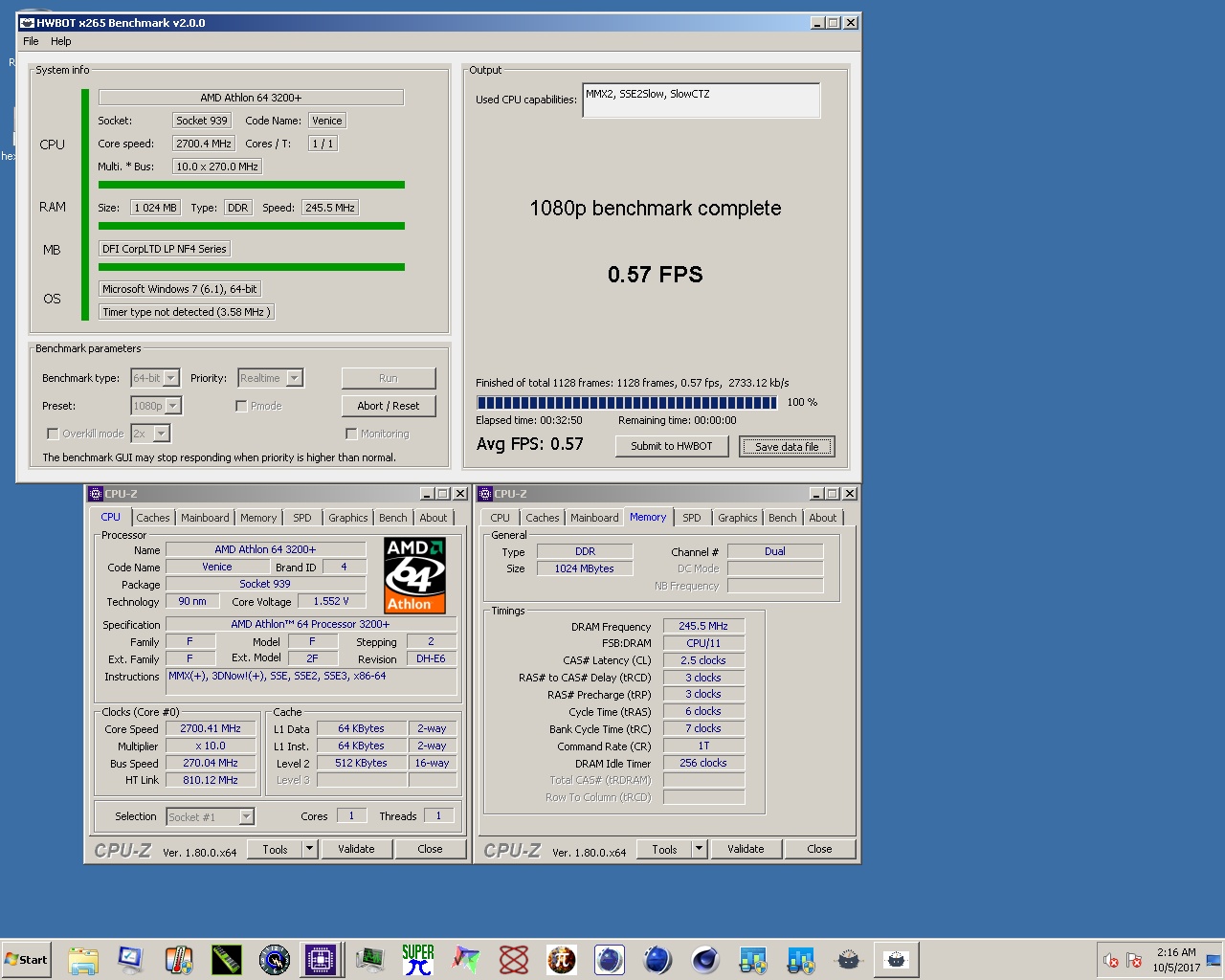Expand Tools arrow in CPU-tab CPU-Z window

click(x=309, y=849)
